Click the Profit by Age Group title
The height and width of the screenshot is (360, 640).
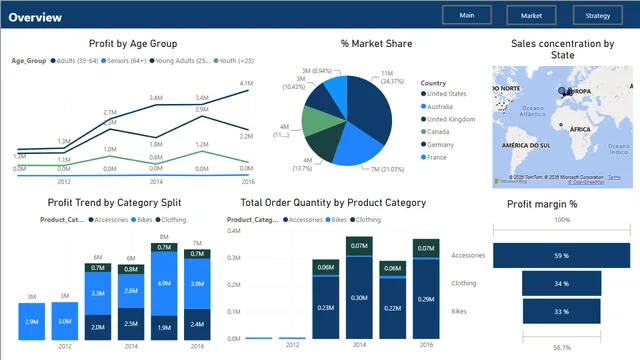point(133,44)
